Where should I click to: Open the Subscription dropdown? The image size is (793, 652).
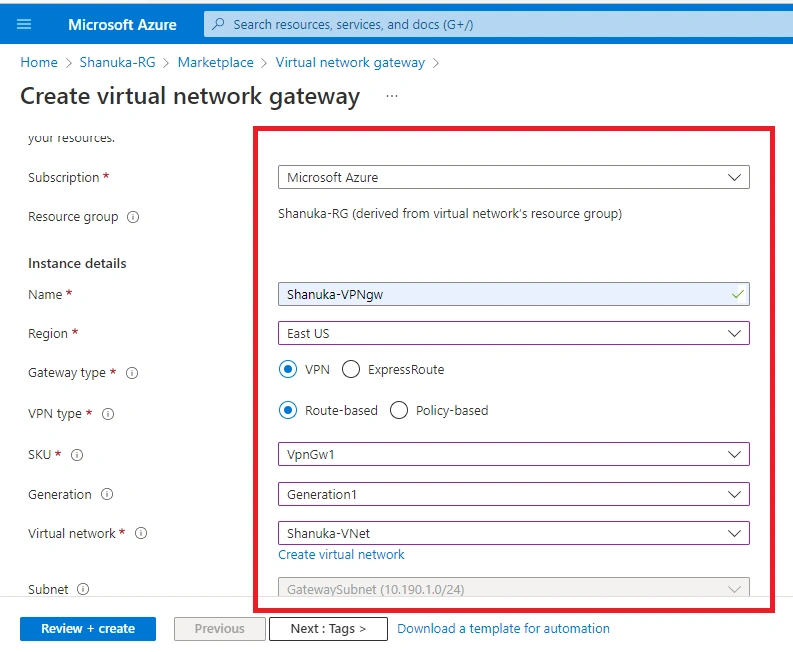coord(513,177)
